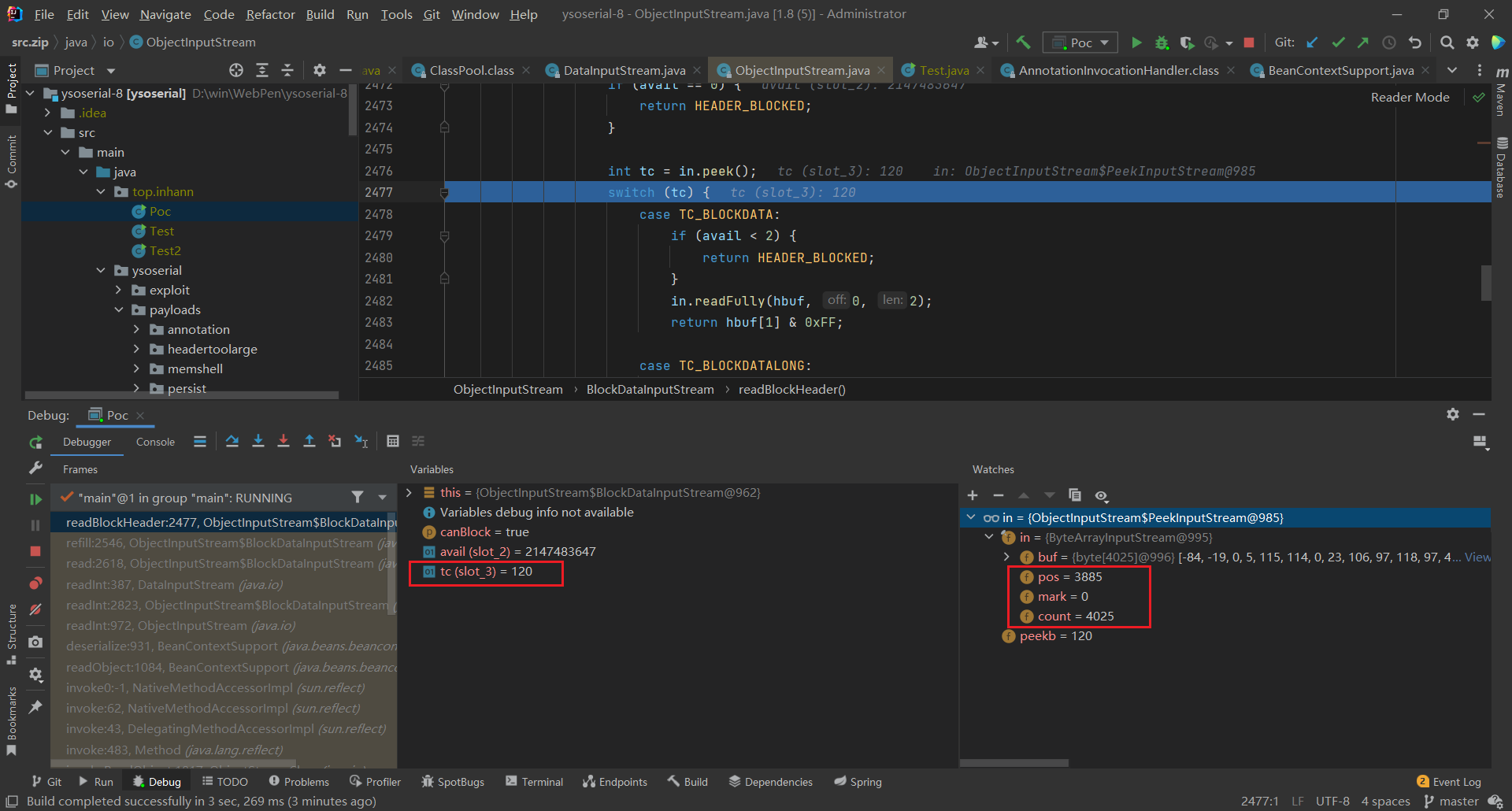Collapse the top.inhann package

click(x=101, y=191)
